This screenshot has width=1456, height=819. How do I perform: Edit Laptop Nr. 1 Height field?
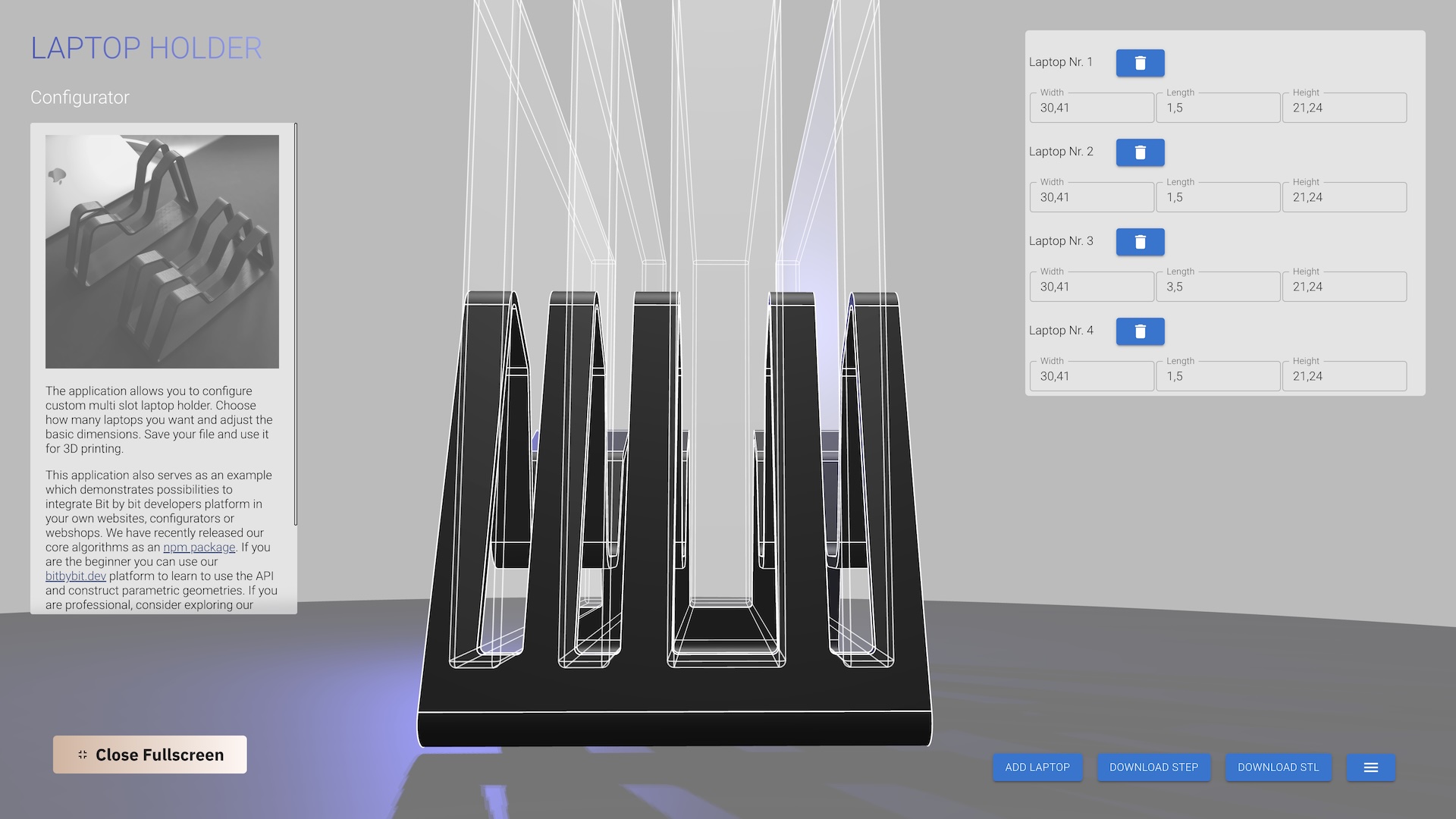tap(1344, 108)
